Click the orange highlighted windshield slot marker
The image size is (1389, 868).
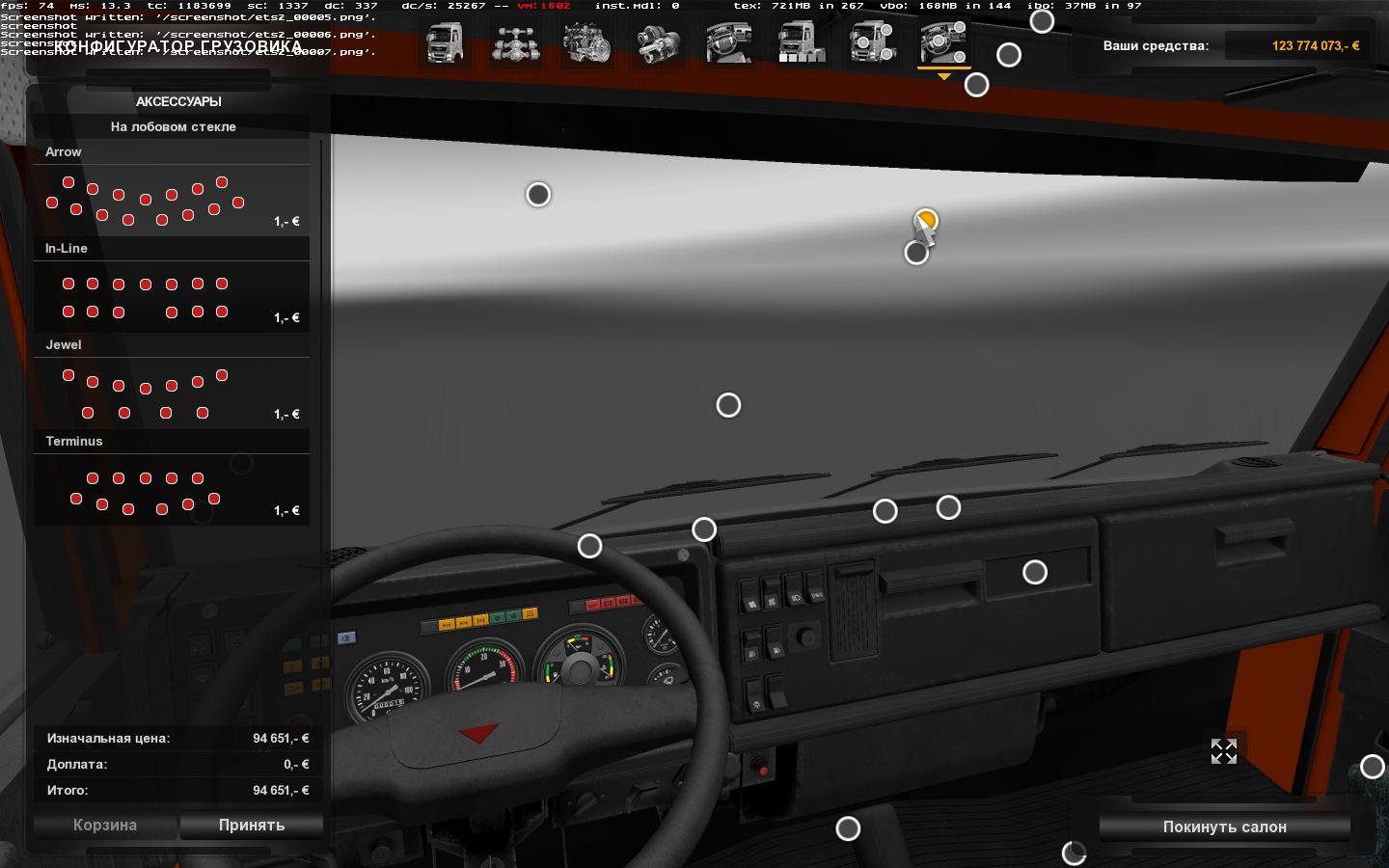pos(926,221)
